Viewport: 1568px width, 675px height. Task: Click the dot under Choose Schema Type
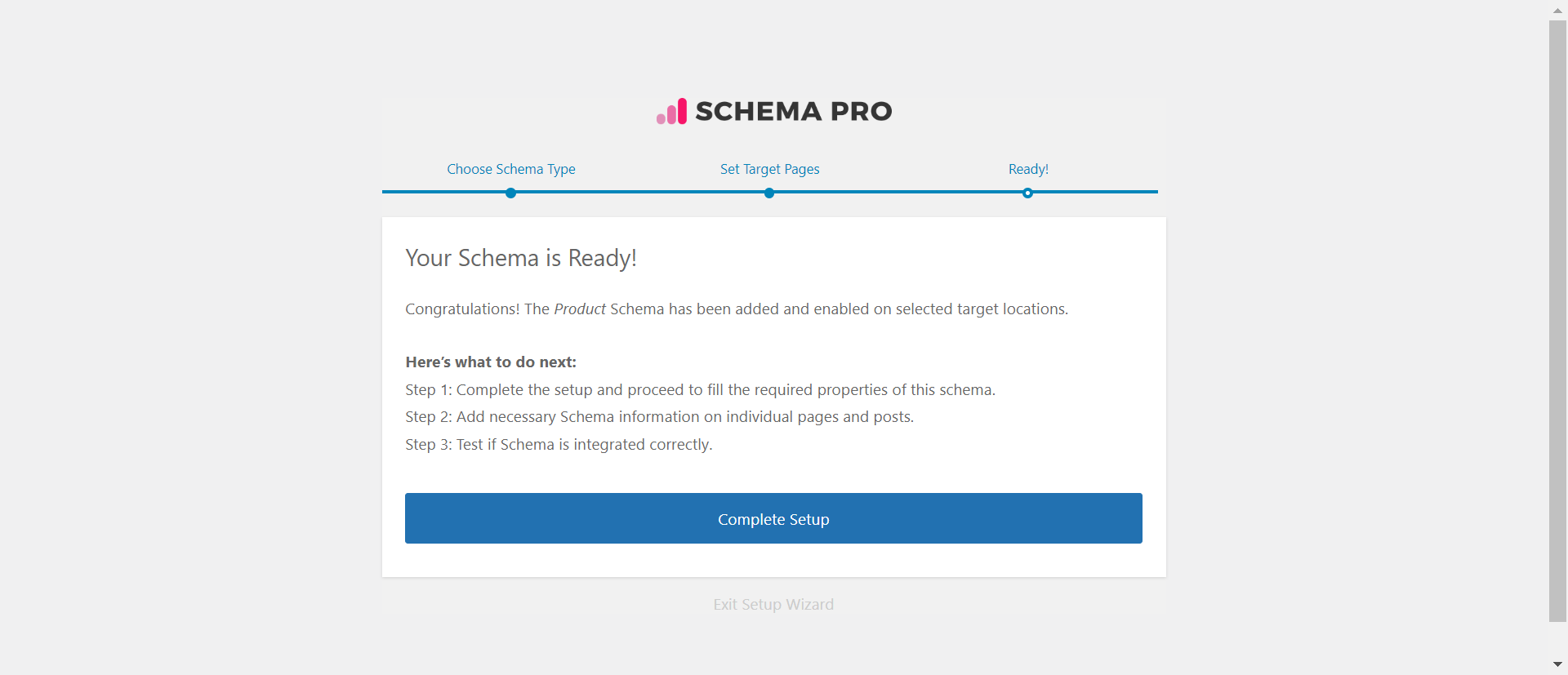click(510, 193)
